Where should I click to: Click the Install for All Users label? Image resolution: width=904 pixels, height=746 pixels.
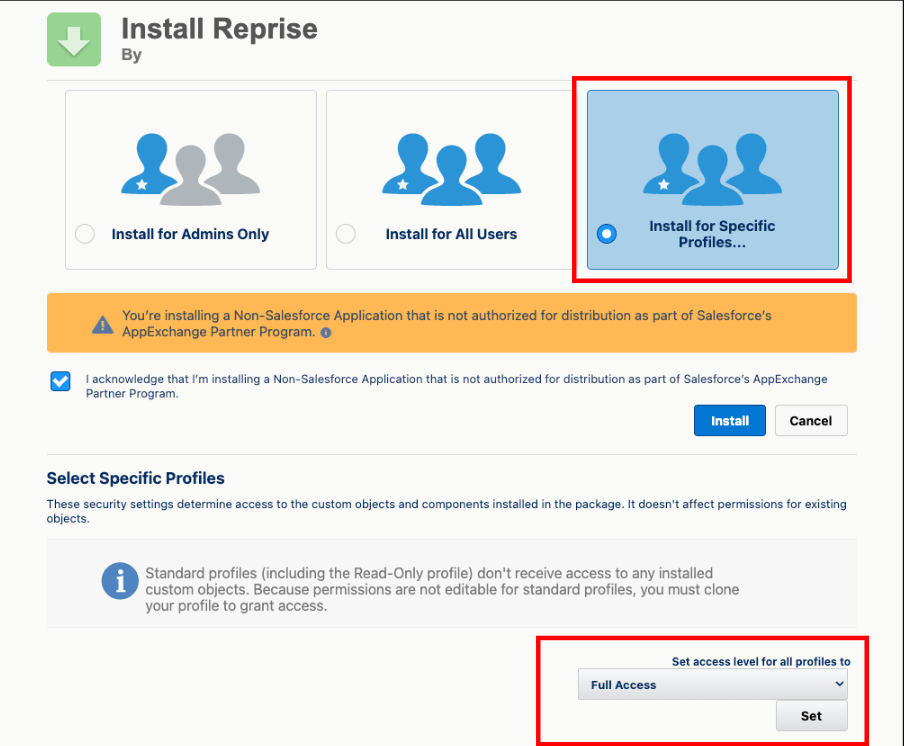[x=451, y=233]
